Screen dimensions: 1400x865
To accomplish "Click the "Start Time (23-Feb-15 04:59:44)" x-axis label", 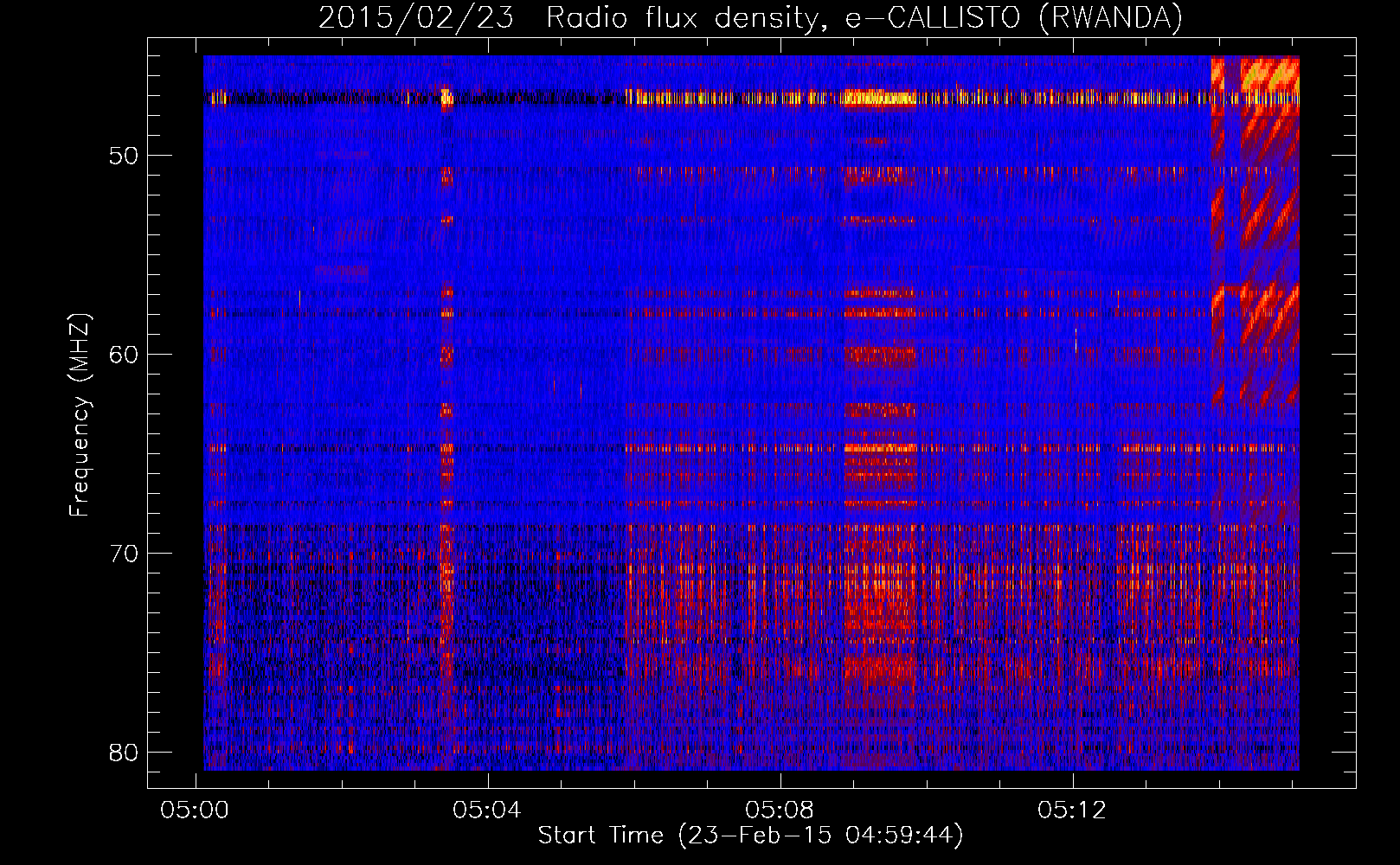I will 750,836.
